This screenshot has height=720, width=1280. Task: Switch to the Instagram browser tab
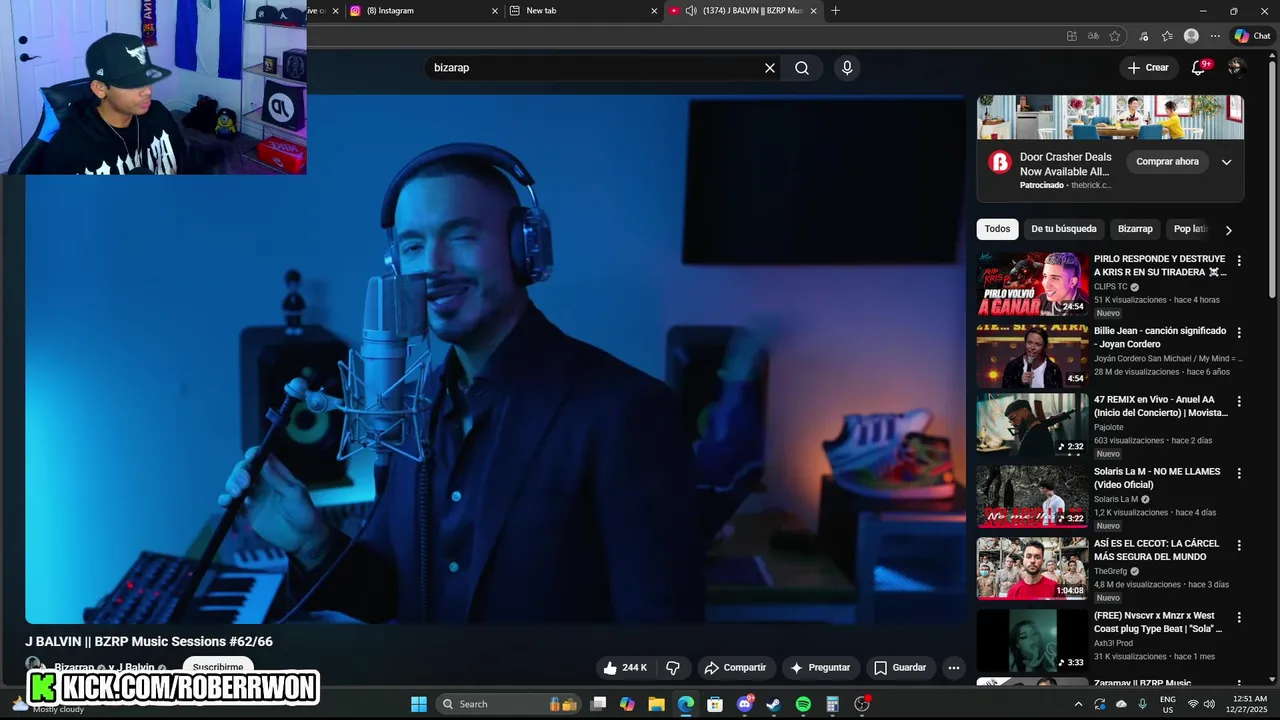tap(420, 11)
